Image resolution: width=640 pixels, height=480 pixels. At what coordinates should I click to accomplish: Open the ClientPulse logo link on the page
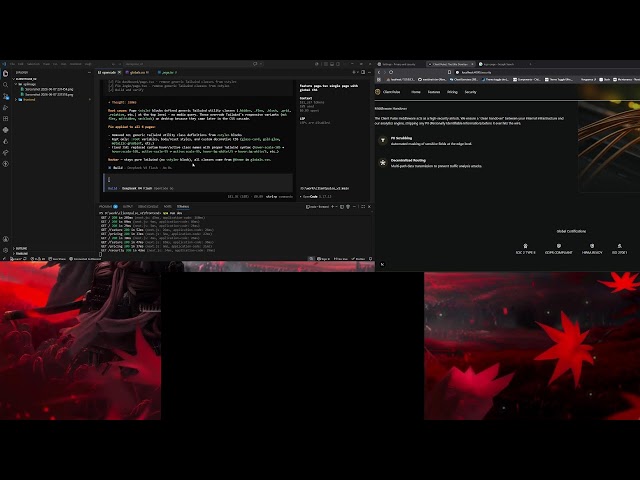coord(388,92)
